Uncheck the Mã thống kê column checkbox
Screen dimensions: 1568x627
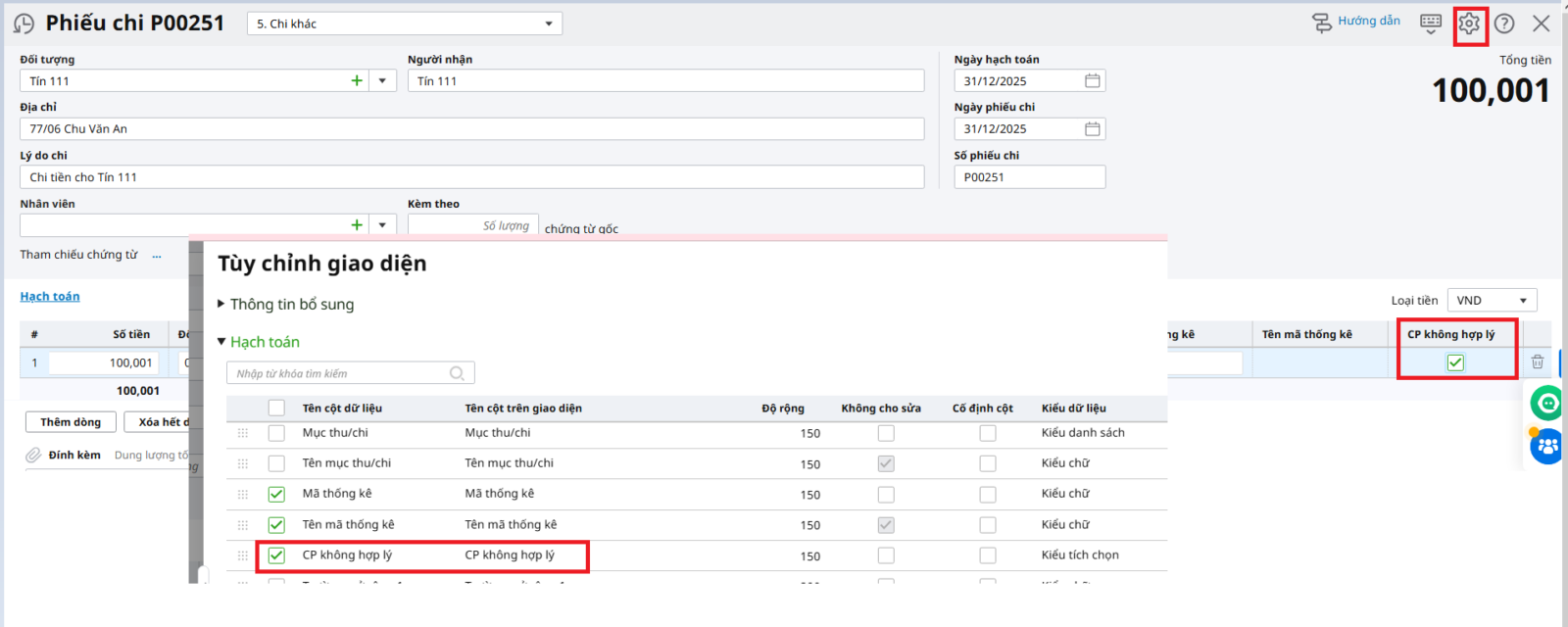pos(276,495)
